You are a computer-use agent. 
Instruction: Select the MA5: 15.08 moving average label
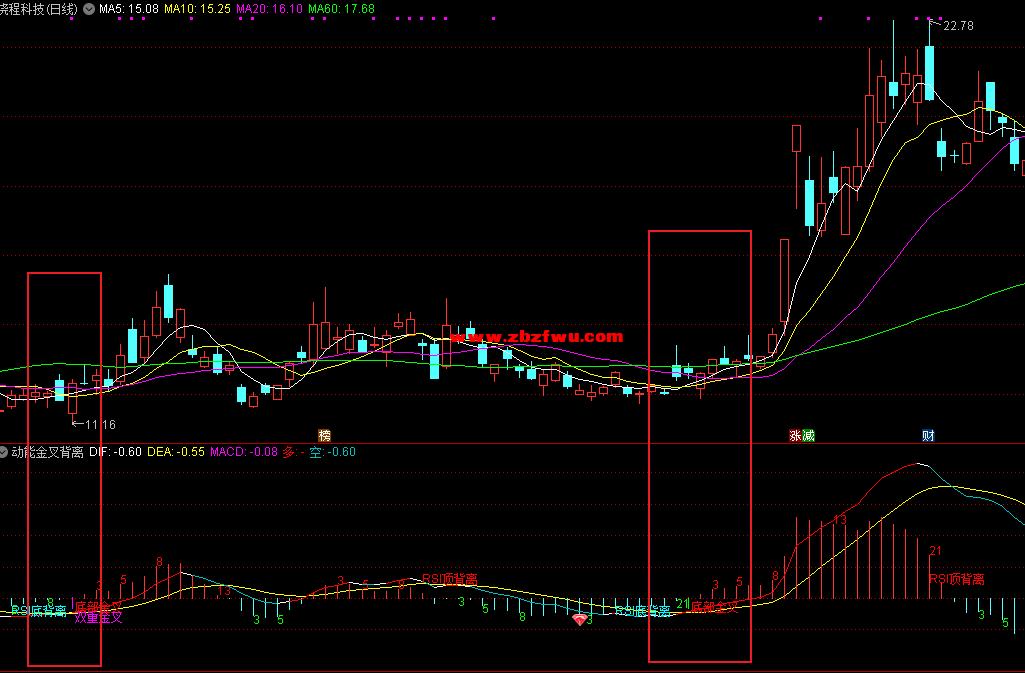129,9
